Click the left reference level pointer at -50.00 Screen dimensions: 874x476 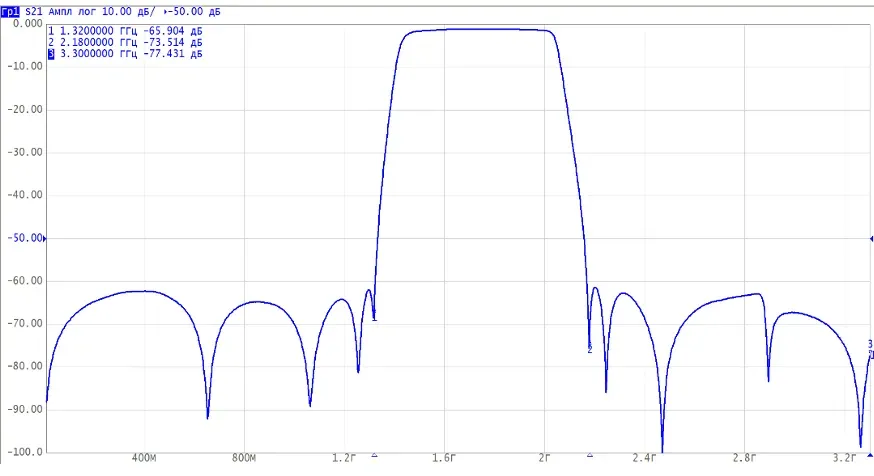click(x=45, y=239)
